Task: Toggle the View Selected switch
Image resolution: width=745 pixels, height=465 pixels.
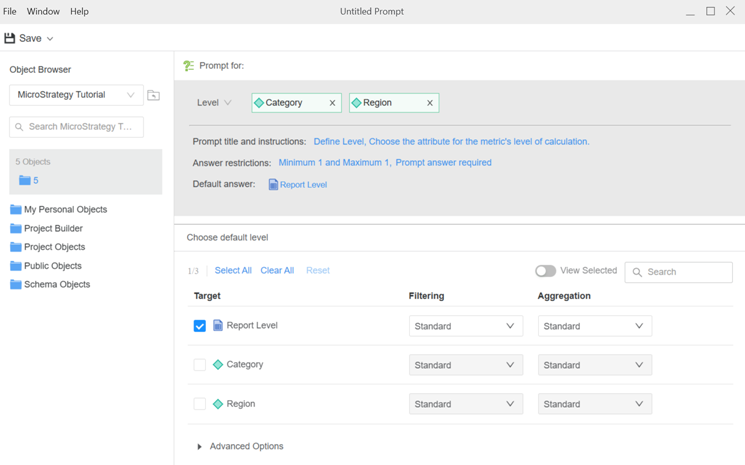Action: tap(545, 271)
